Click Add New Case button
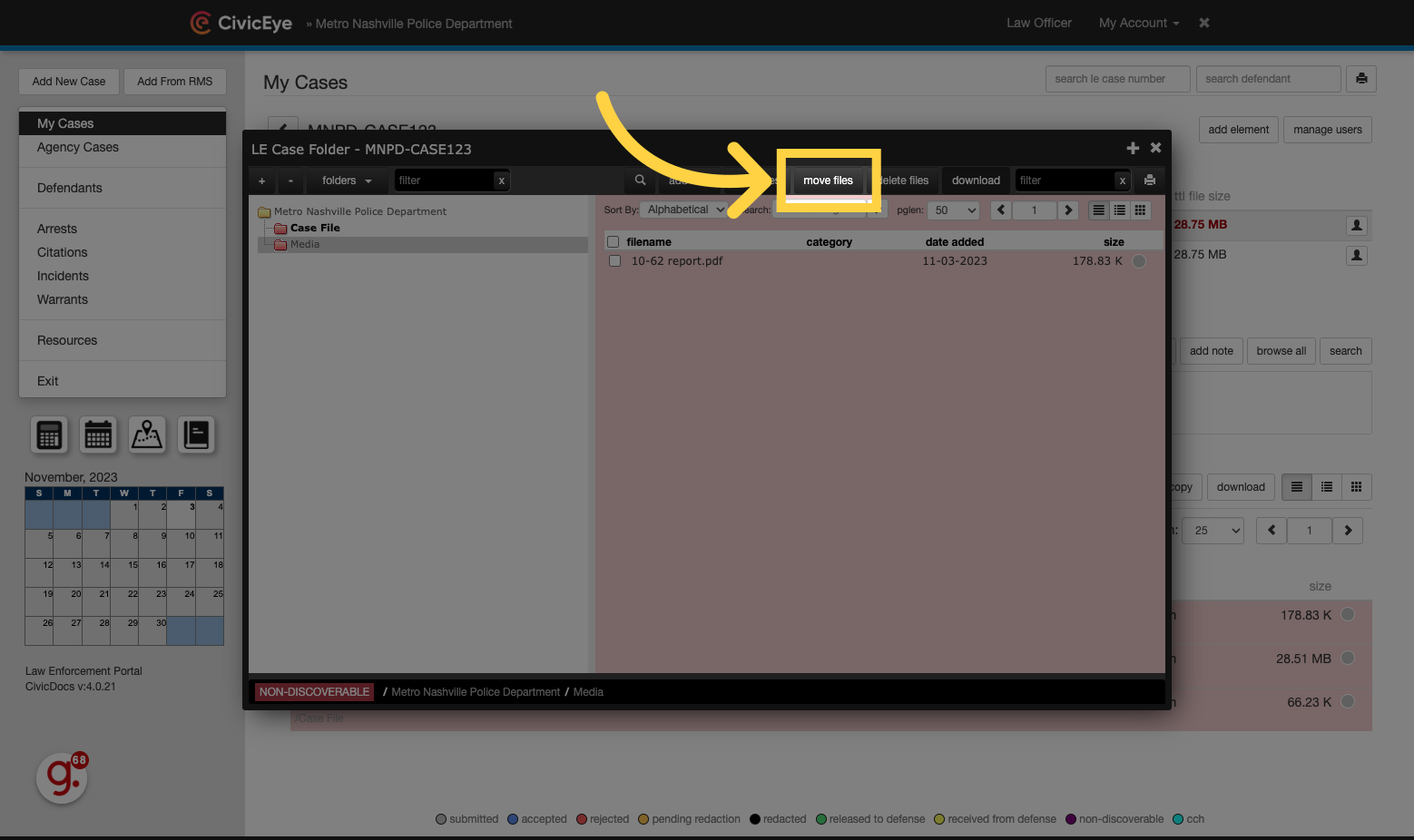 [x=69, y=82]
